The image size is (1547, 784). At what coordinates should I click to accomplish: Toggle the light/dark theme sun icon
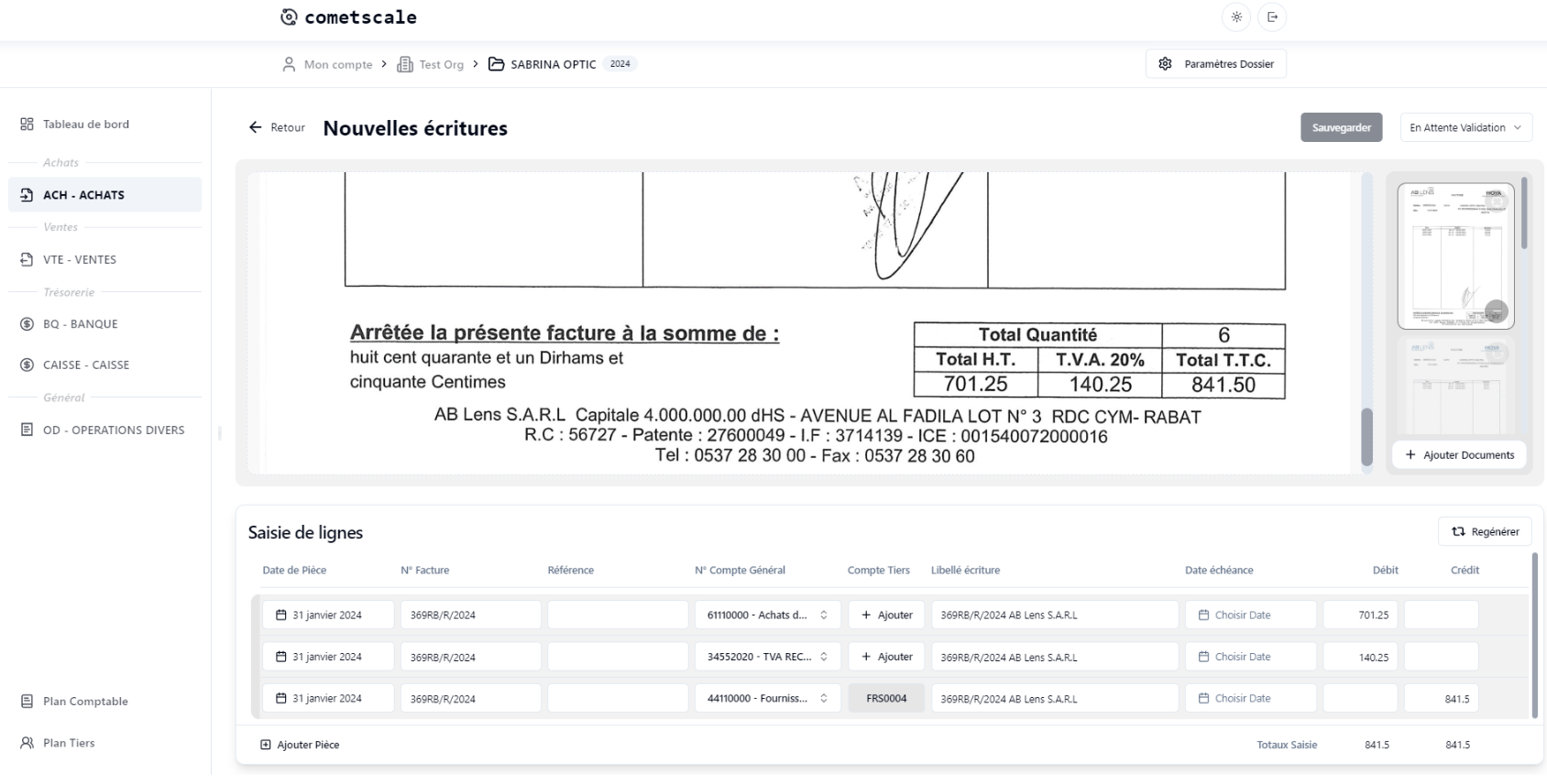click(x=1236, y=16)
